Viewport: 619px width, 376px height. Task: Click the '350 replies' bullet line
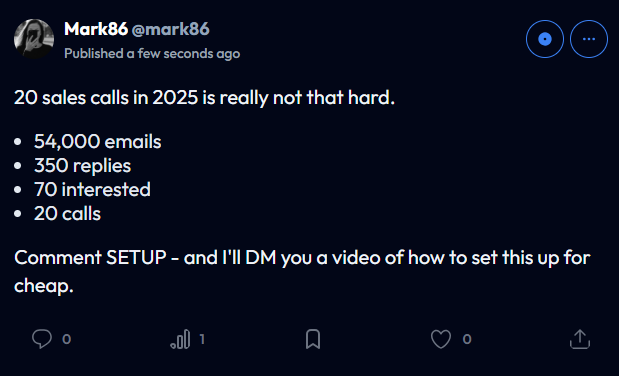pos(82,166)
